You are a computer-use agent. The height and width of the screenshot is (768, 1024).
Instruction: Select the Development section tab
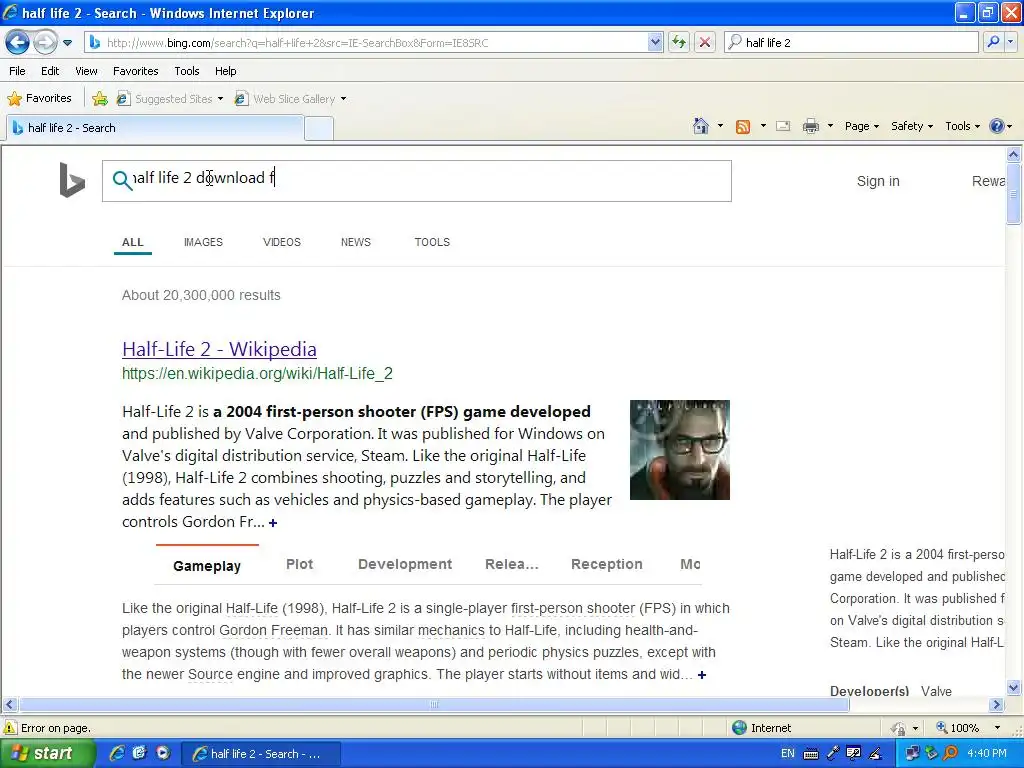pos(405,564)
